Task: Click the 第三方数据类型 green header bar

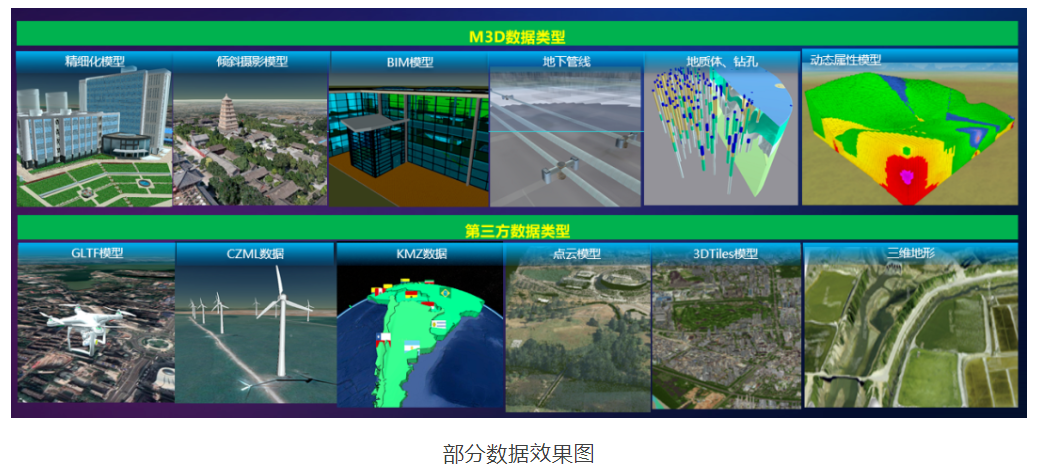Action: (x=517, y=230)
